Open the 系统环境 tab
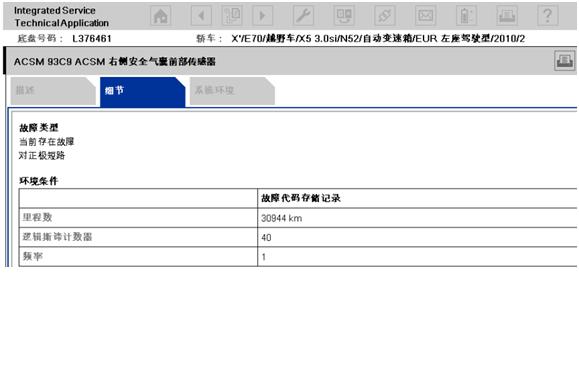 (x=232, y=91)
